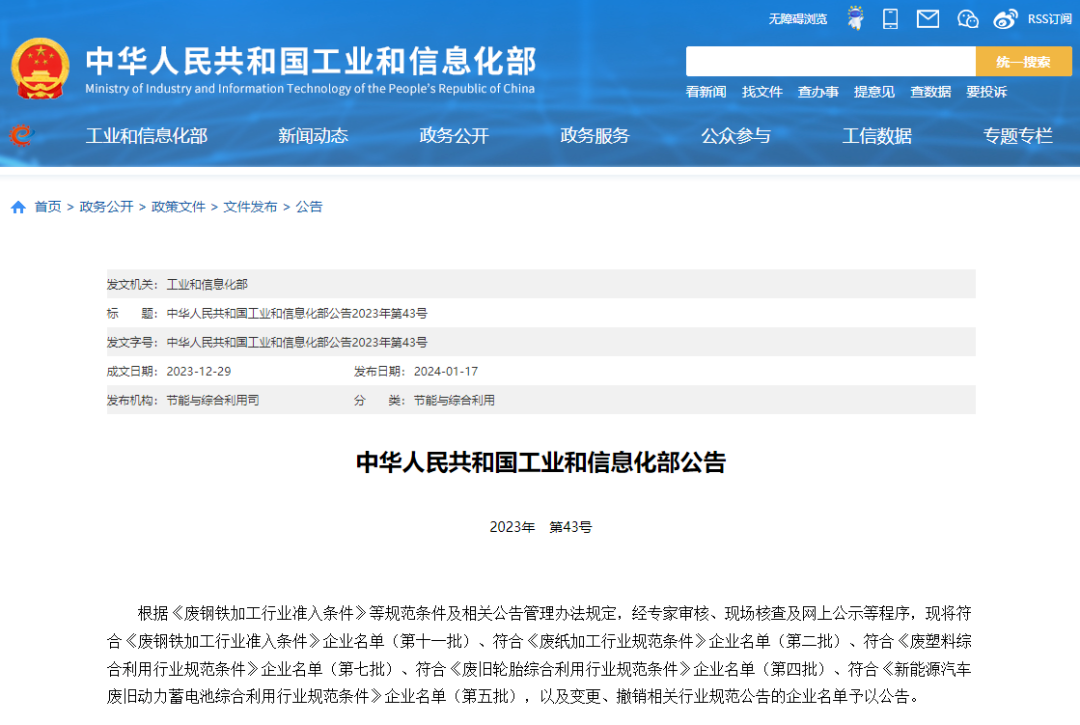Click the English ministry name subtitle
This screenshot has height=725, width=1080.
310,88
